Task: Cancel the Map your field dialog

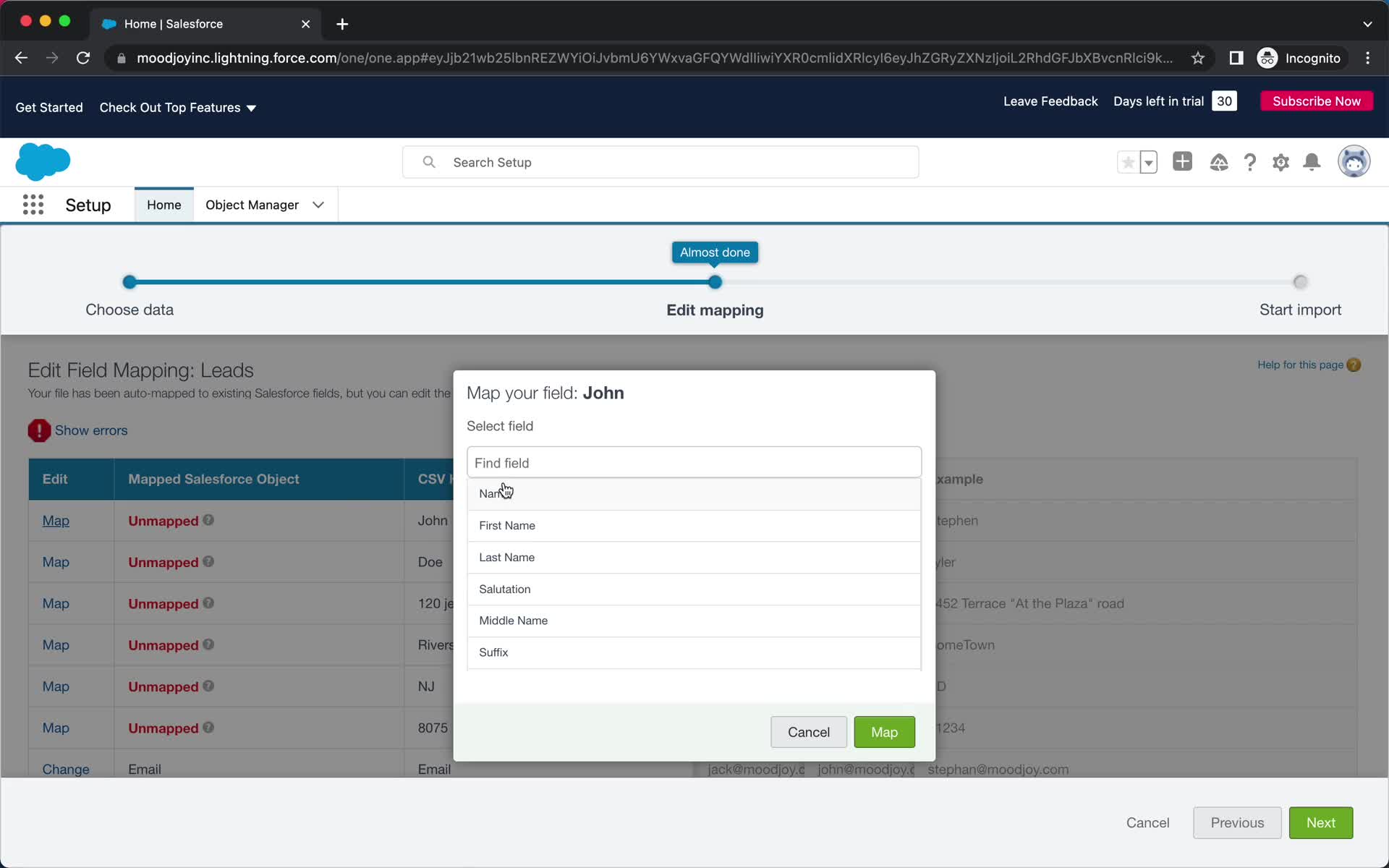Action: point(808,732)
